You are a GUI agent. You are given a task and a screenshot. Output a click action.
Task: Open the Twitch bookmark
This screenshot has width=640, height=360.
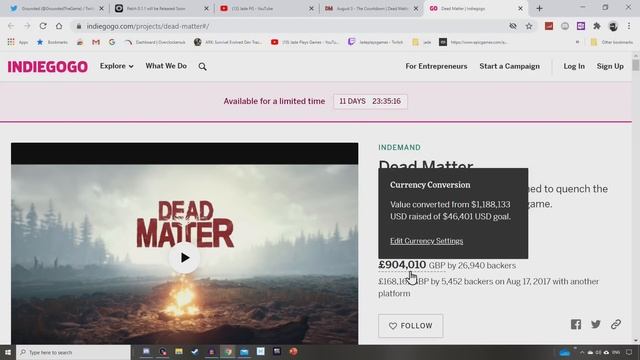(375, 42)
